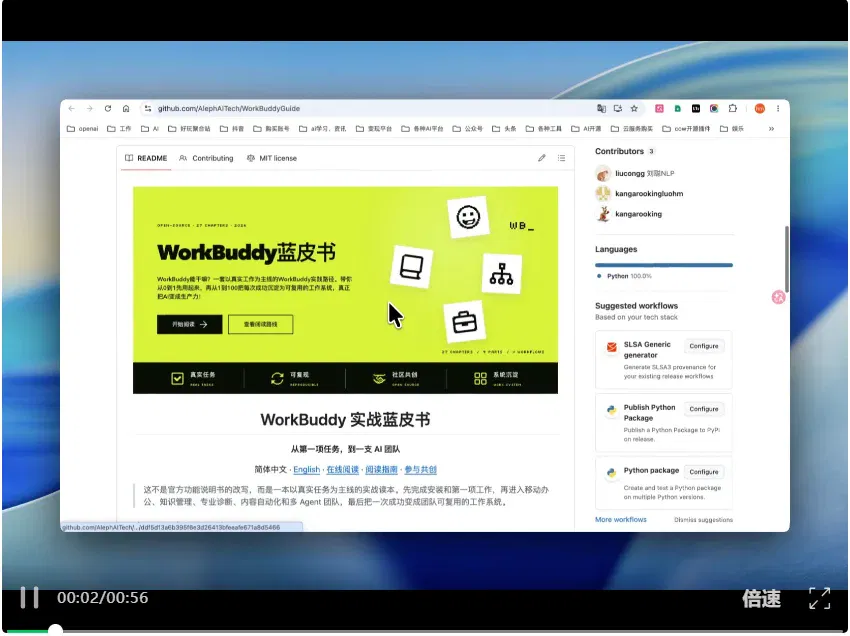The image size is (850, 636).
Task: Click the github.com address bar URL
Action: pyautogui.click(x=229, y=108)
